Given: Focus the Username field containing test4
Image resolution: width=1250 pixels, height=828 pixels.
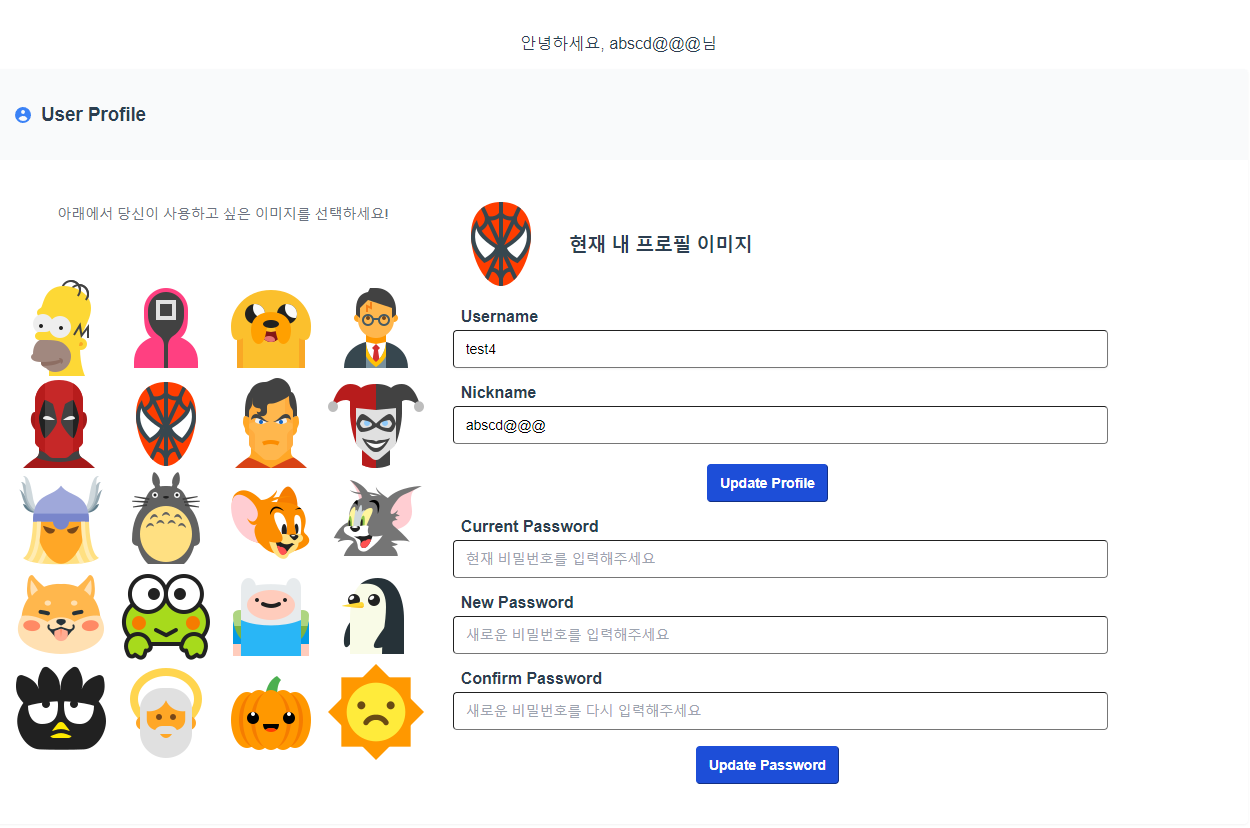Looking at the screenshot, I should [780, 349].
